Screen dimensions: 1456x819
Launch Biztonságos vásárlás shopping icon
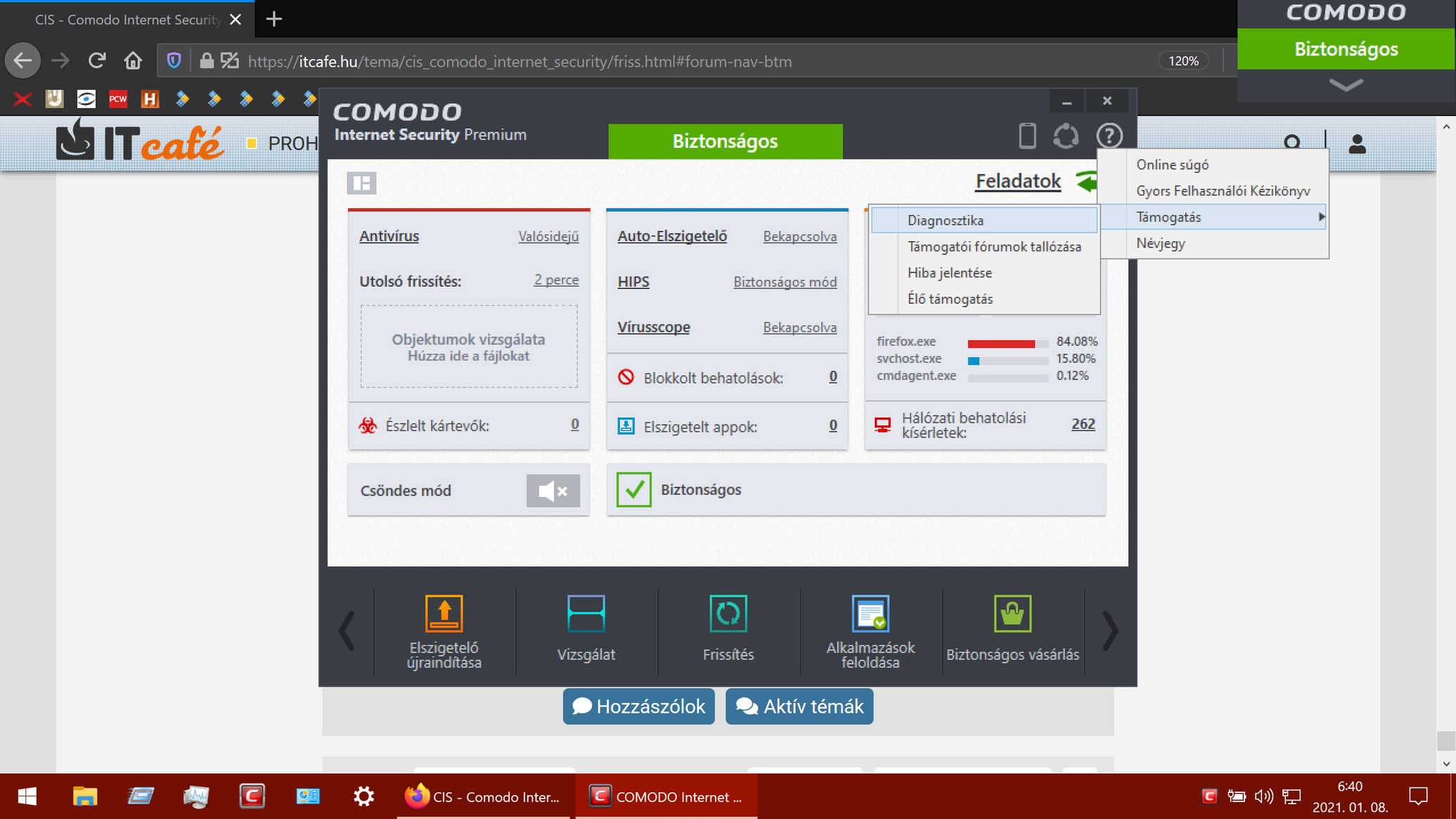1012,614
